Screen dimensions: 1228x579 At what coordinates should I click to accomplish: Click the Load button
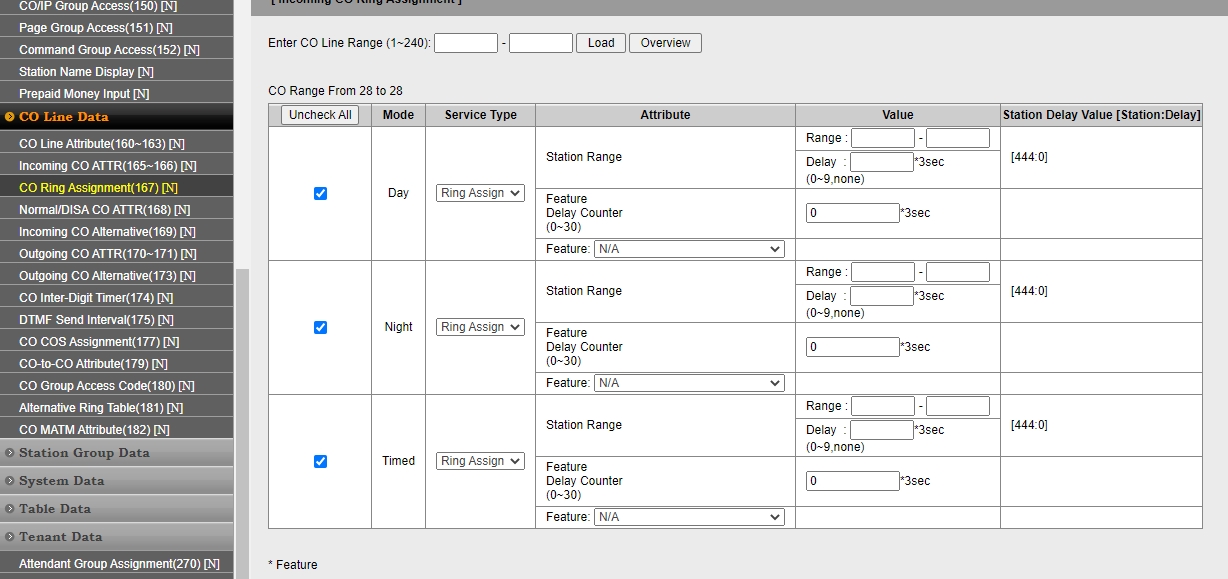pos(601,43)
